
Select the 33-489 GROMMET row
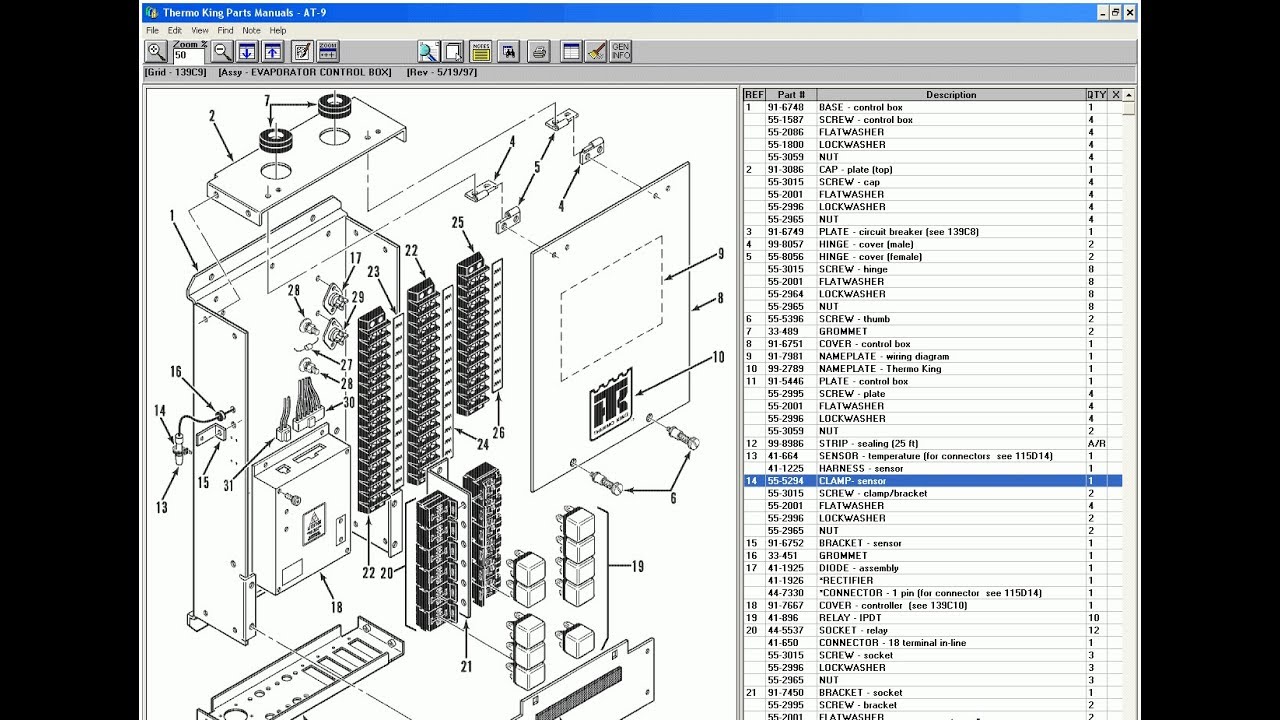tap(933, 331)
